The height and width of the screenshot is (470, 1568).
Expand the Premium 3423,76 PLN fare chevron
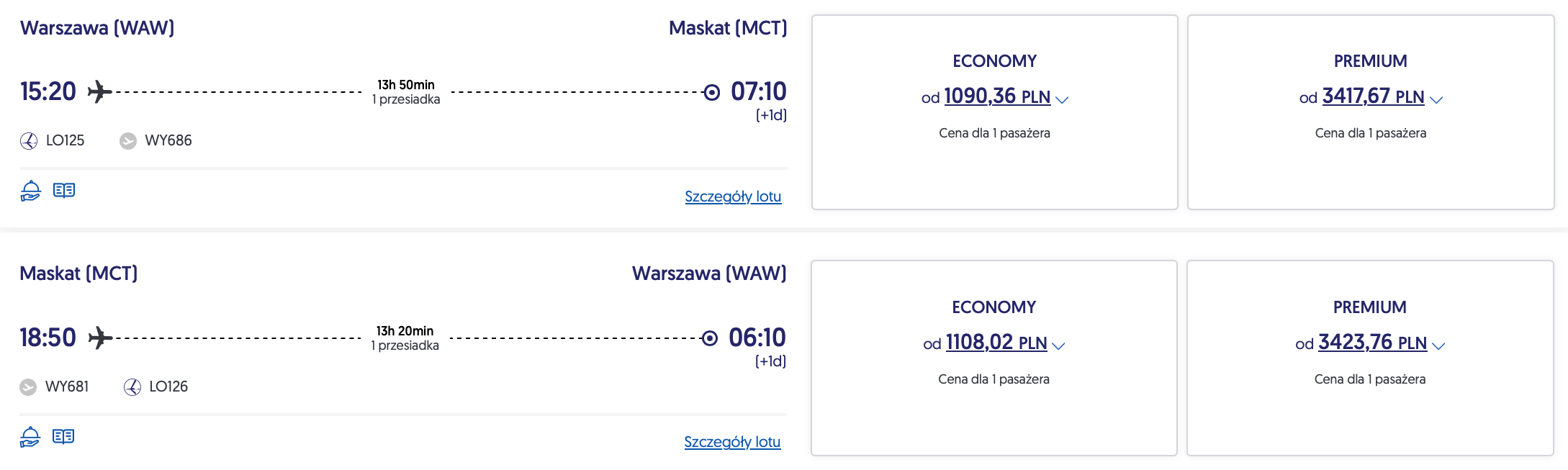click(1438, 345)
